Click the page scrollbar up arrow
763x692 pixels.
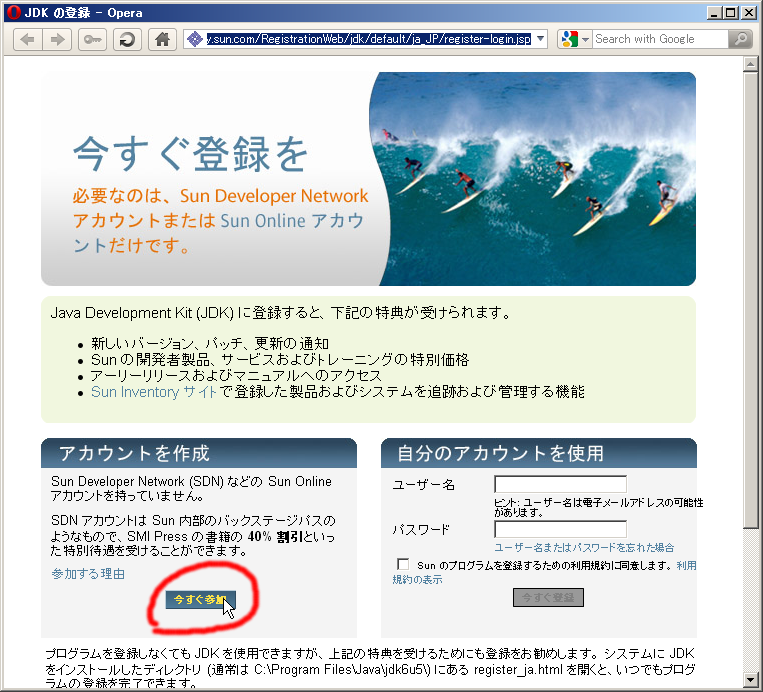(750, 64)
